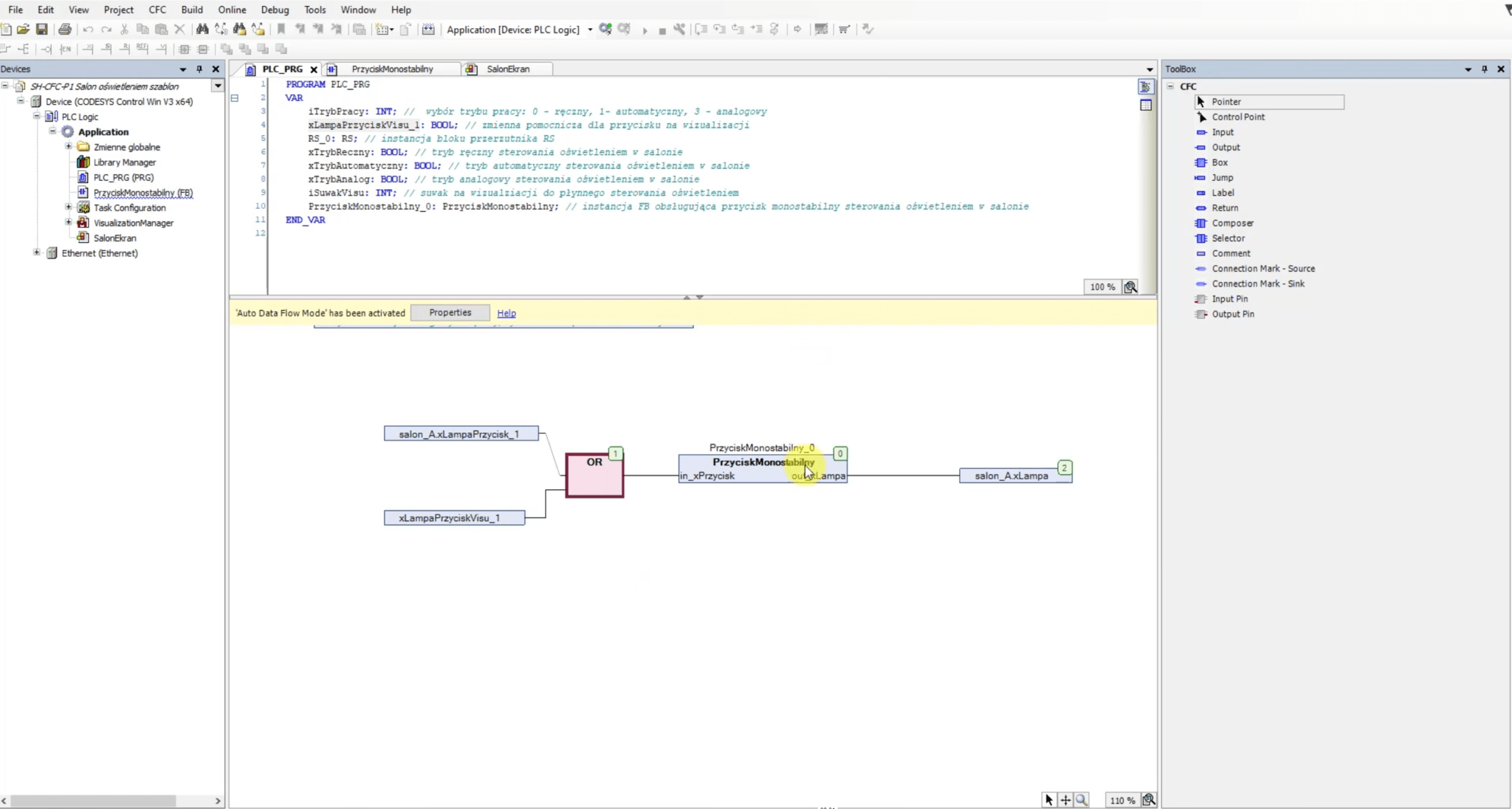
Task: Collapse the Application tree node
Action: pos(53,131)
